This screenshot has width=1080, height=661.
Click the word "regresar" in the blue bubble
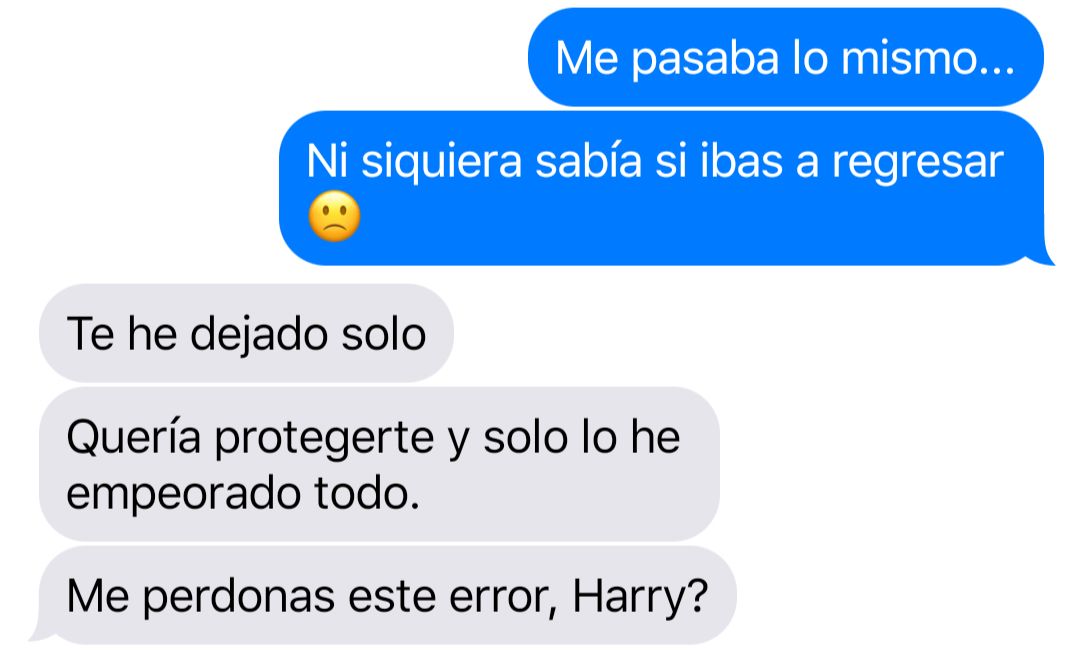917,162
